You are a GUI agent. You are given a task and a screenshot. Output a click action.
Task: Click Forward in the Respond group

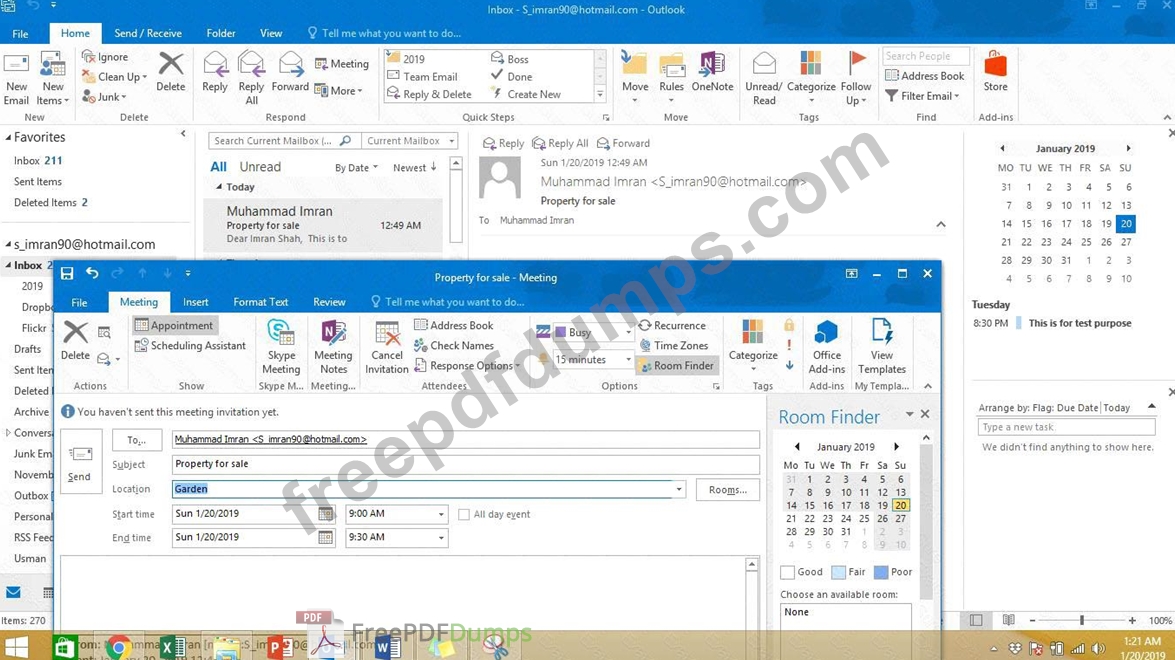tap(290, 73)
